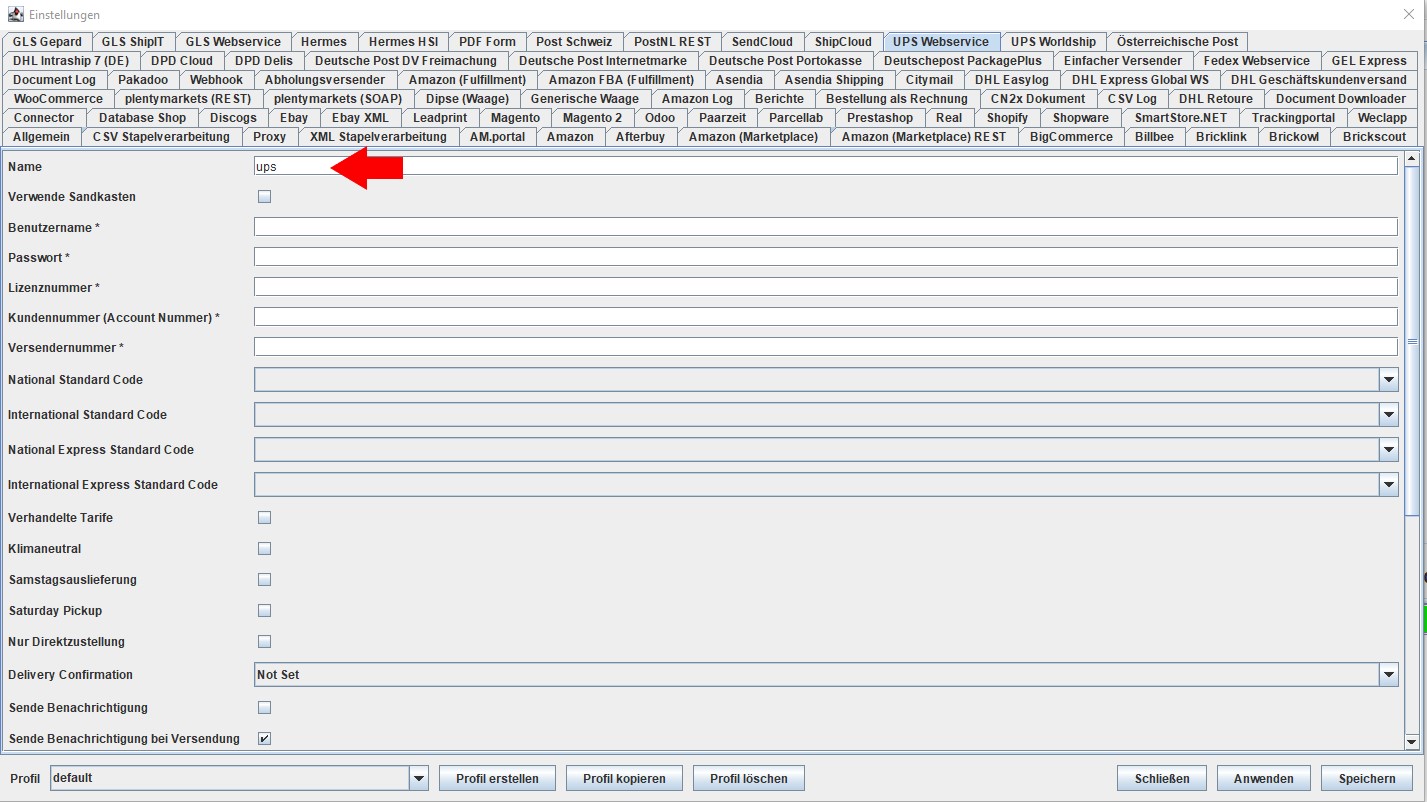This screenshot has height=802, width=1427.
Task: Switch to the Allgemein tab
Action: click(41, 137)
